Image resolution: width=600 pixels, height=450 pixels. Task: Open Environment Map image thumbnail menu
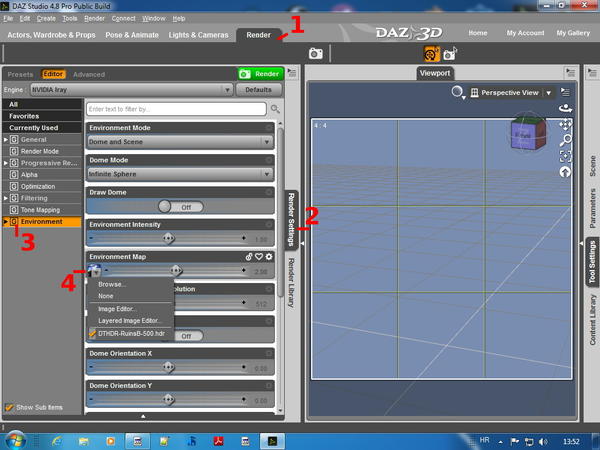point(94,270)
